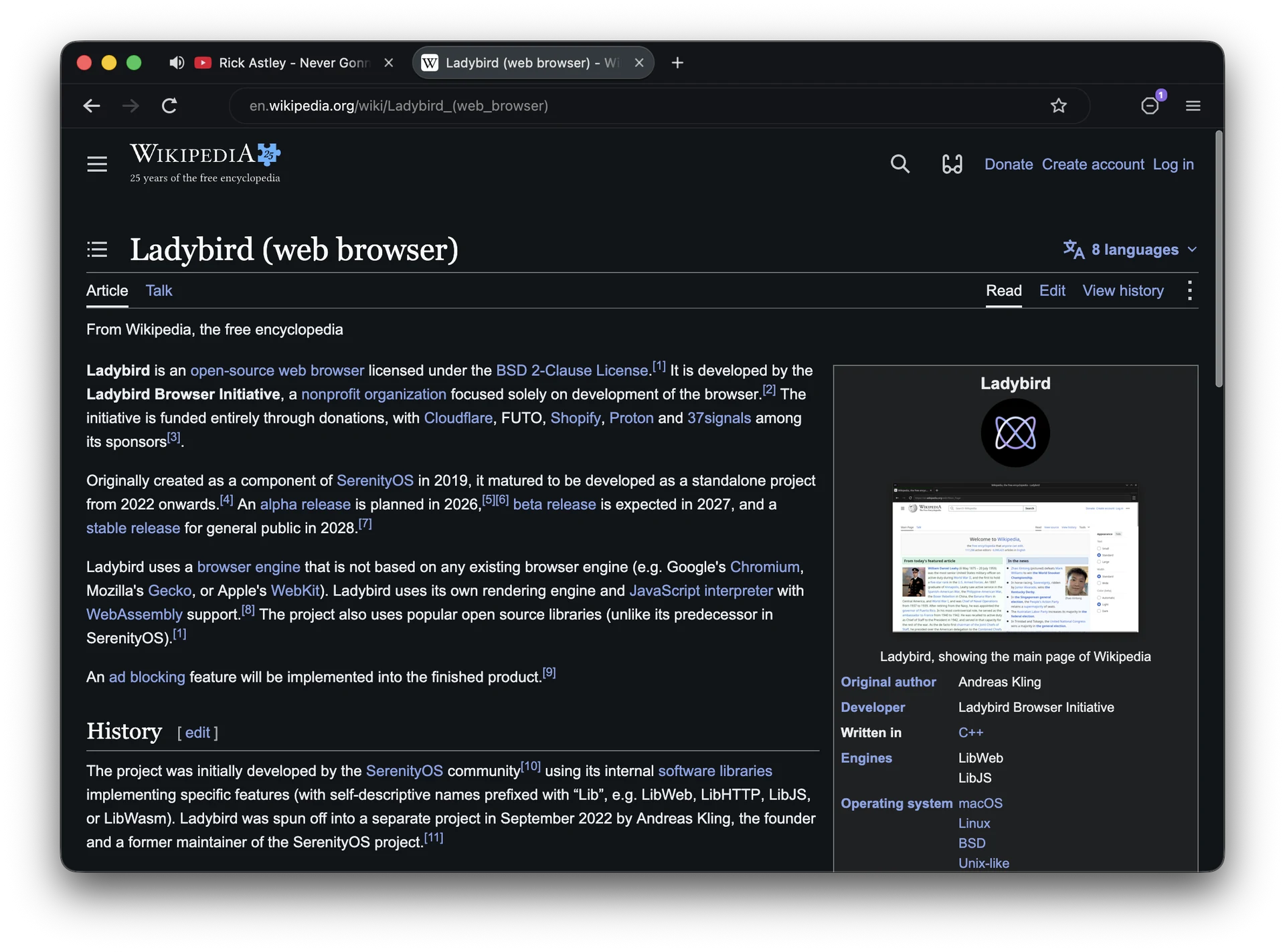Viewport: 1285px width, 952px height.
Task: Open the ad blocking link
Action: pyautogui.click(x=147, y=677)
